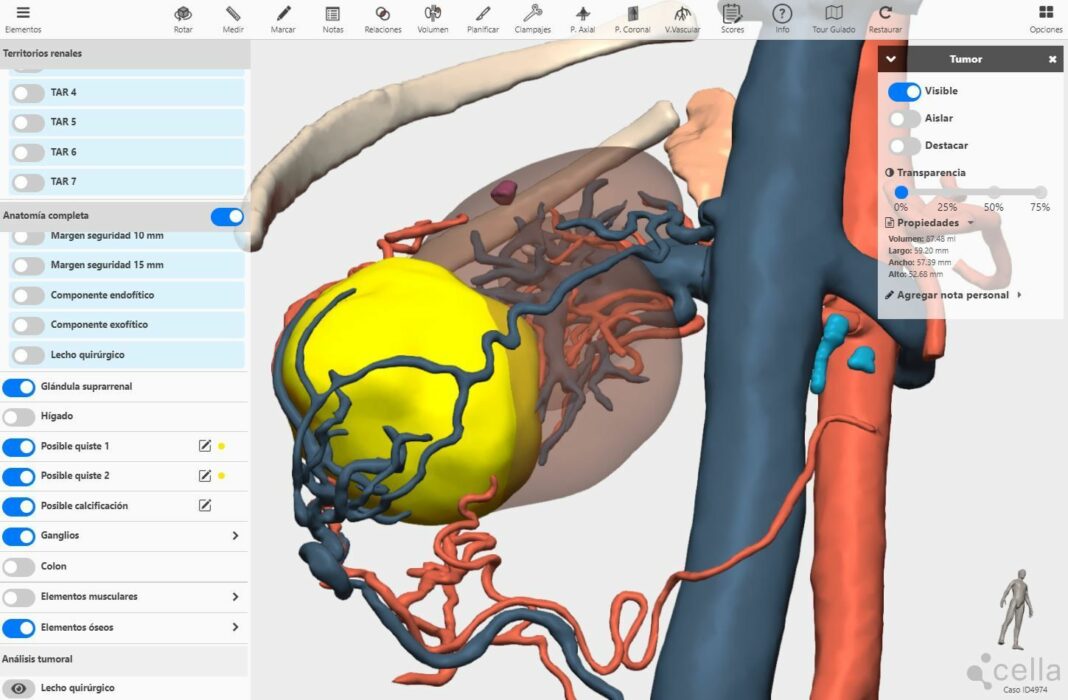Select the Rotar tool
Screen dimensions: 1068x700
[x=183, y=17]
